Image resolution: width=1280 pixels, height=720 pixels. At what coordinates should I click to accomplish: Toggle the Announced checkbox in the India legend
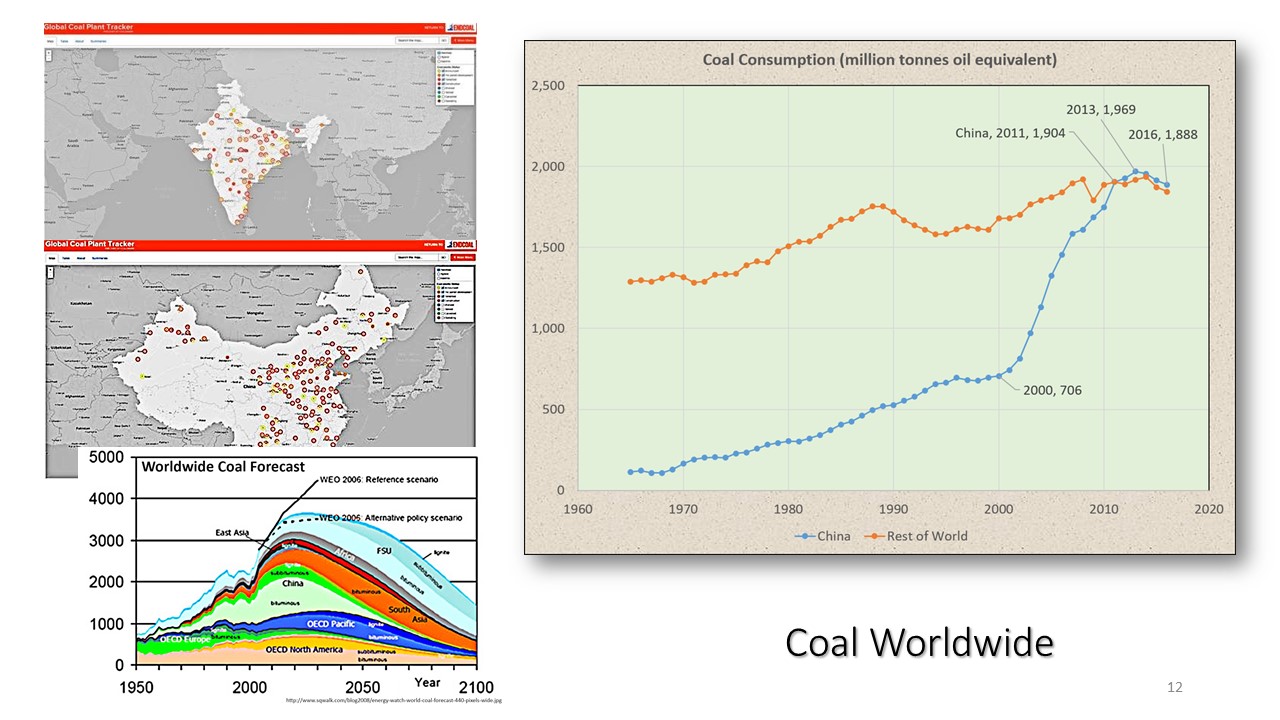click(x=443, y=71)
